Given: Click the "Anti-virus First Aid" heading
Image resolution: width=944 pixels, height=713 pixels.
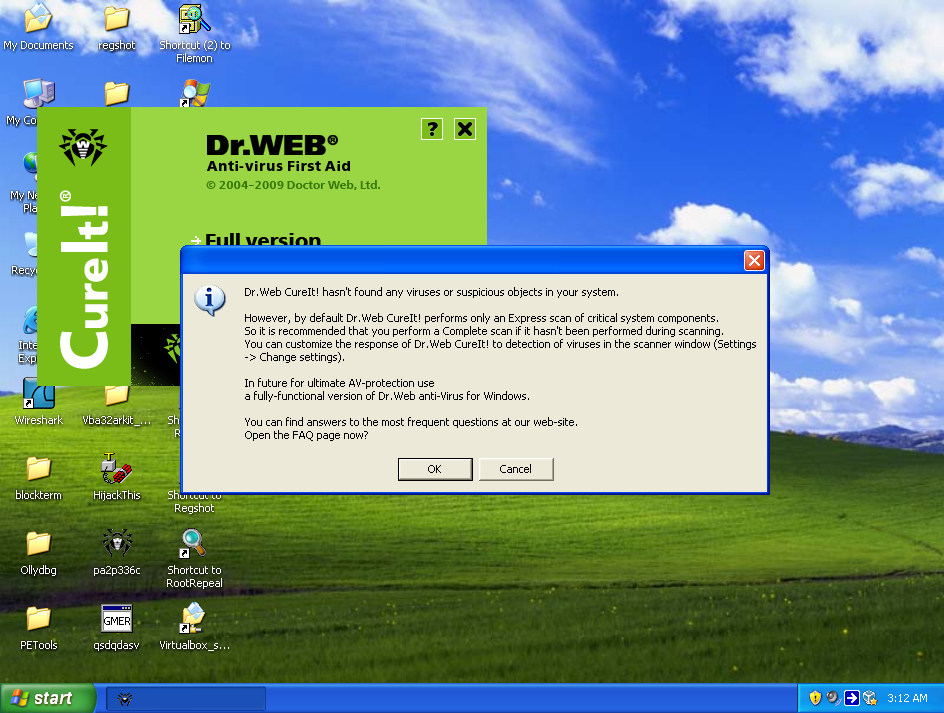Looking at the screenshot, I should point(278,166).
